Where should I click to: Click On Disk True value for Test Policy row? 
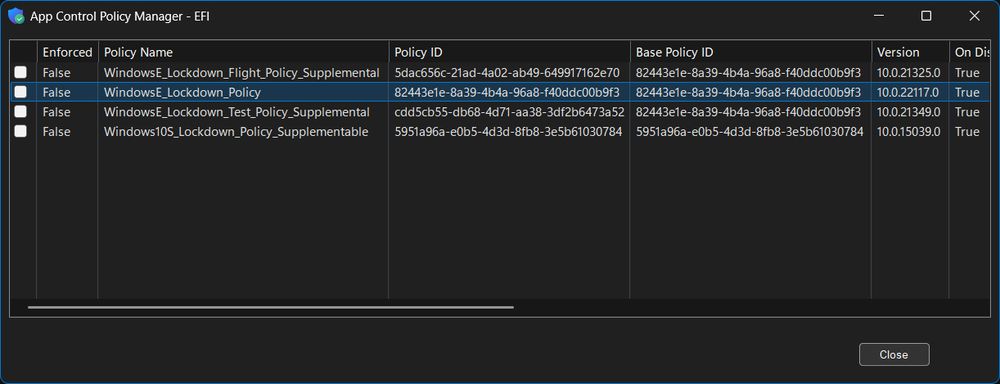tap(967, 112)
